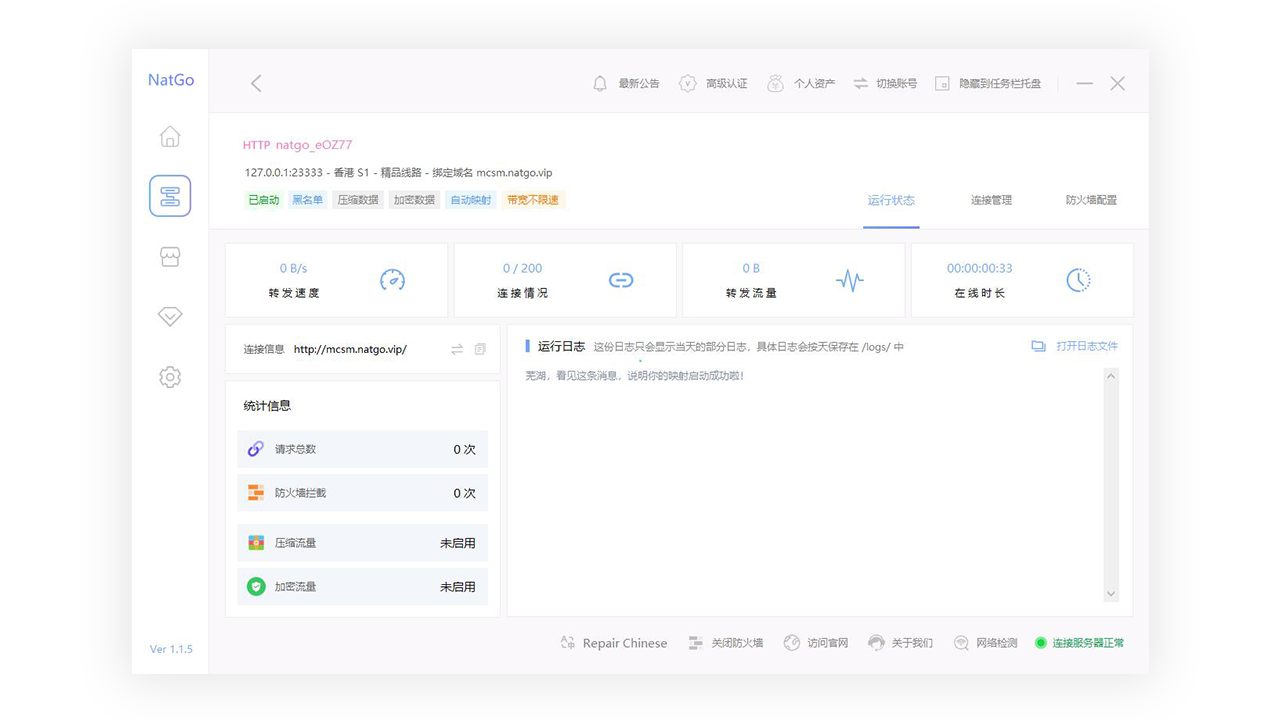Viewport: 1280px width, 720px height.
Task: Click Repair Chinese at bottom
Action: click(614, 643)
